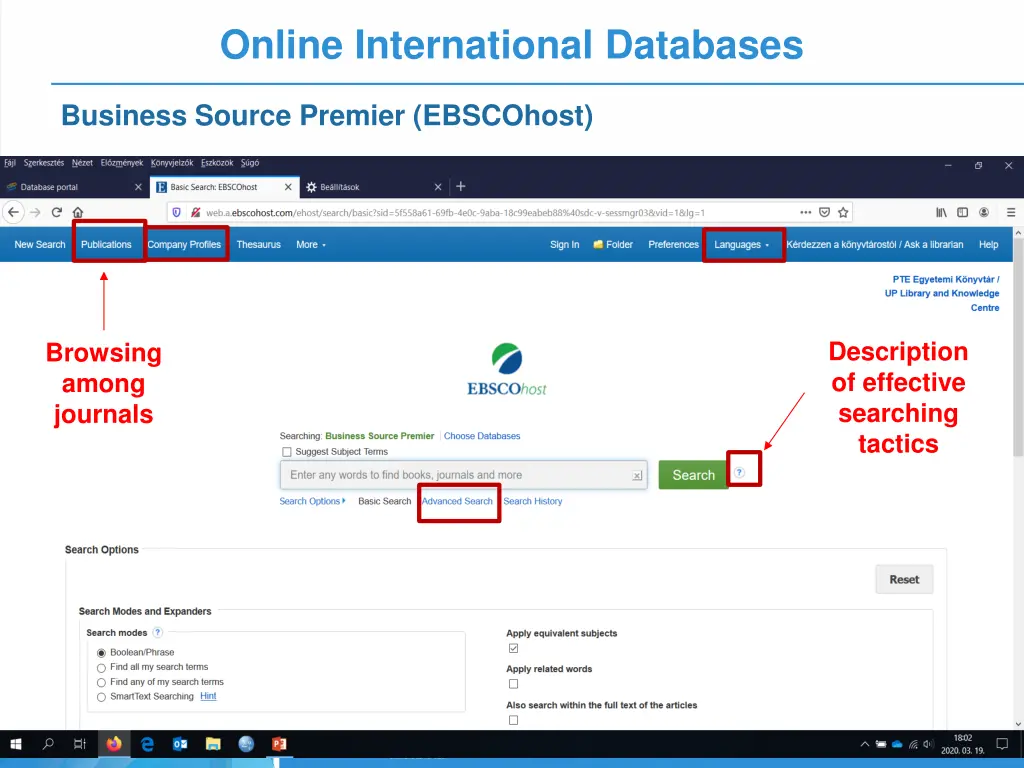Click New Search in the navbar
Viewport: 1024px width, 768px height.
pyautogui.click(x=40, y=244)
